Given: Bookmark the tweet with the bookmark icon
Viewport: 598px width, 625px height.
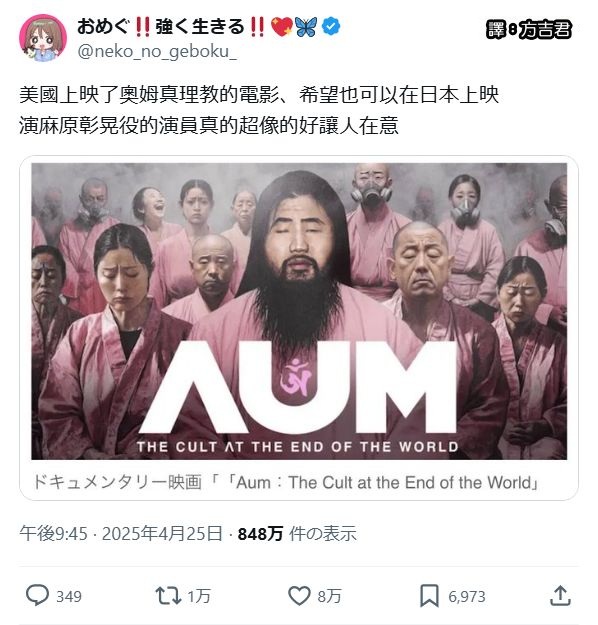Looking at the screenshot, I should (429, 596).
